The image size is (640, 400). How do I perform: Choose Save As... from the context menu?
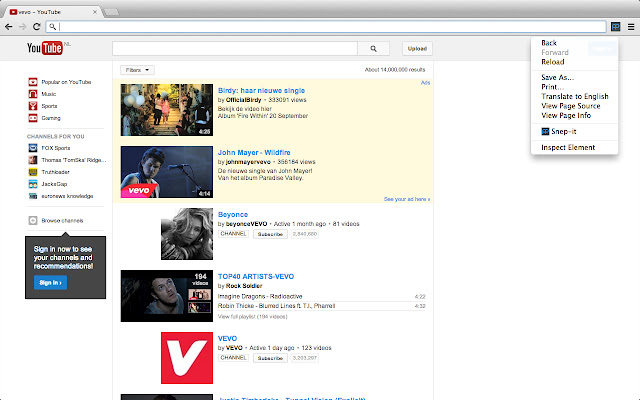557,77
